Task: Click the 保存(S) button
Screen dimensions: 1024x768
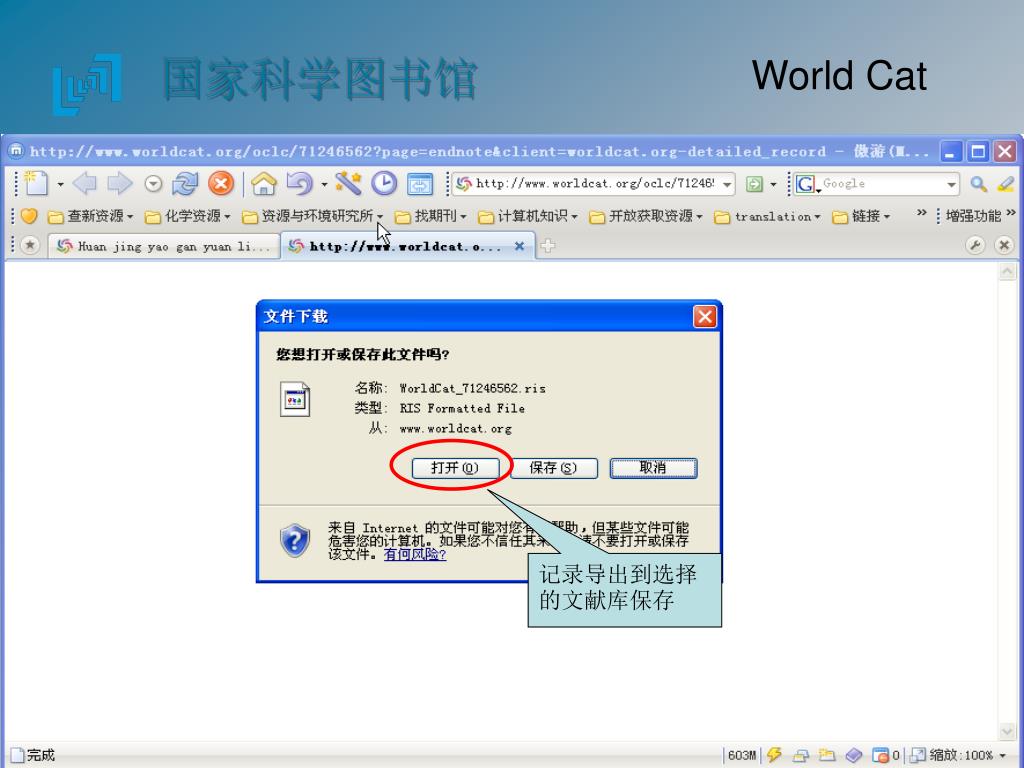Action: [x=553, y=468]
